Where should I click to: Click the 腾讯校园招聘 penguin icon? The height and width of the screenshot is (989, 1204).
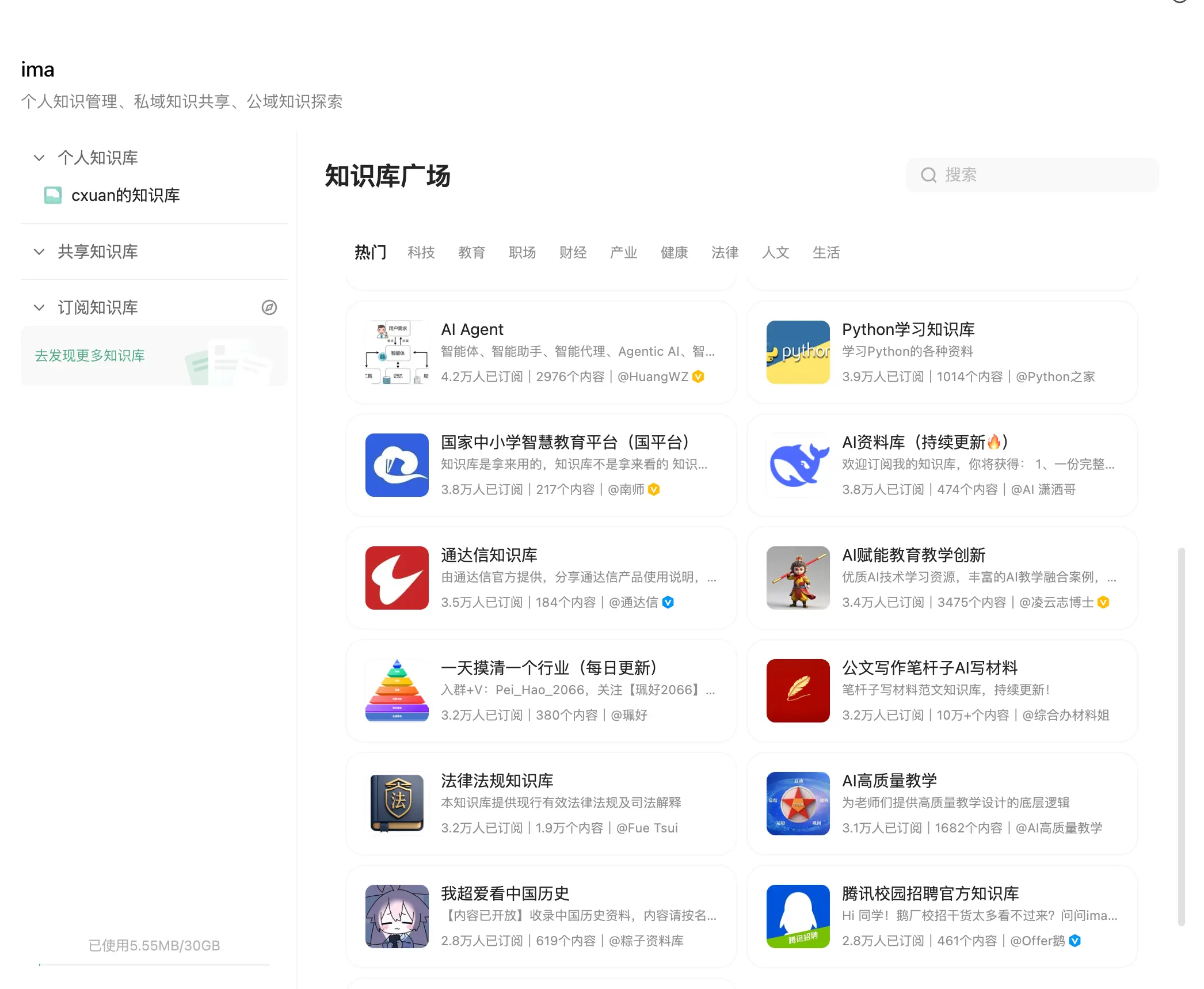pos(798,916)
